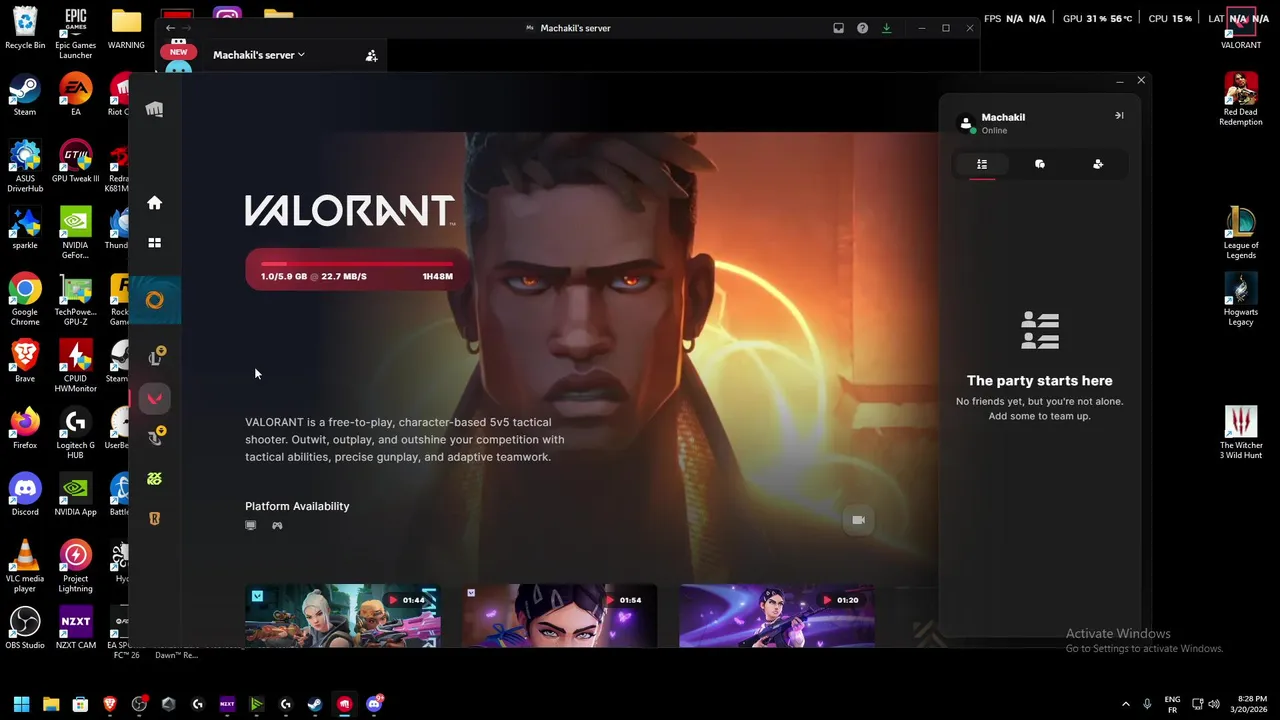Toggle background video with camera button
Screen dimensions: 1280x720
coord(858,520)
